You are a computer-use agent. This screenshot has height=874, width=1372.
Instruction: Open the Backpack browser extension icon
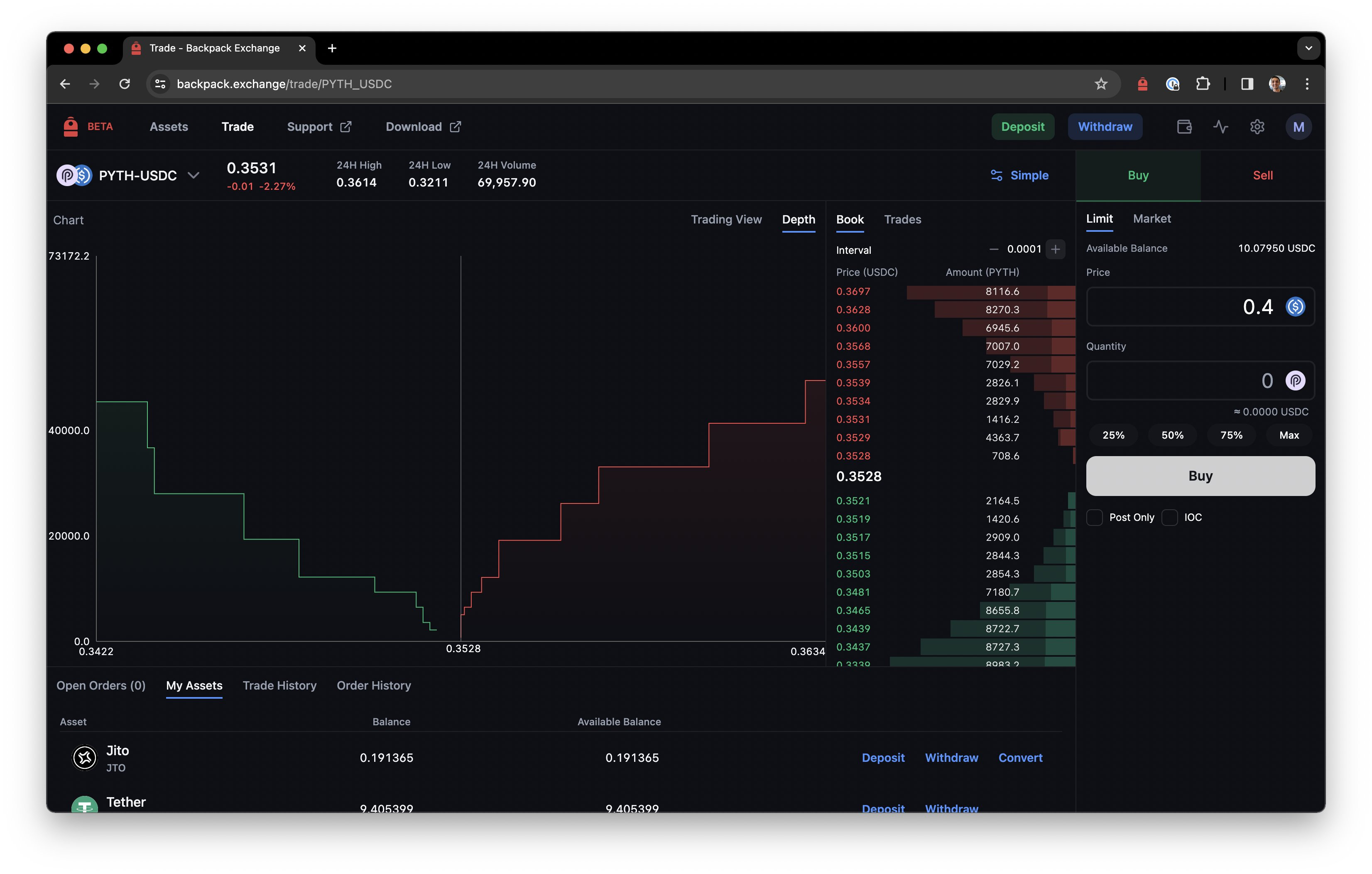[x=1142, y=84]
